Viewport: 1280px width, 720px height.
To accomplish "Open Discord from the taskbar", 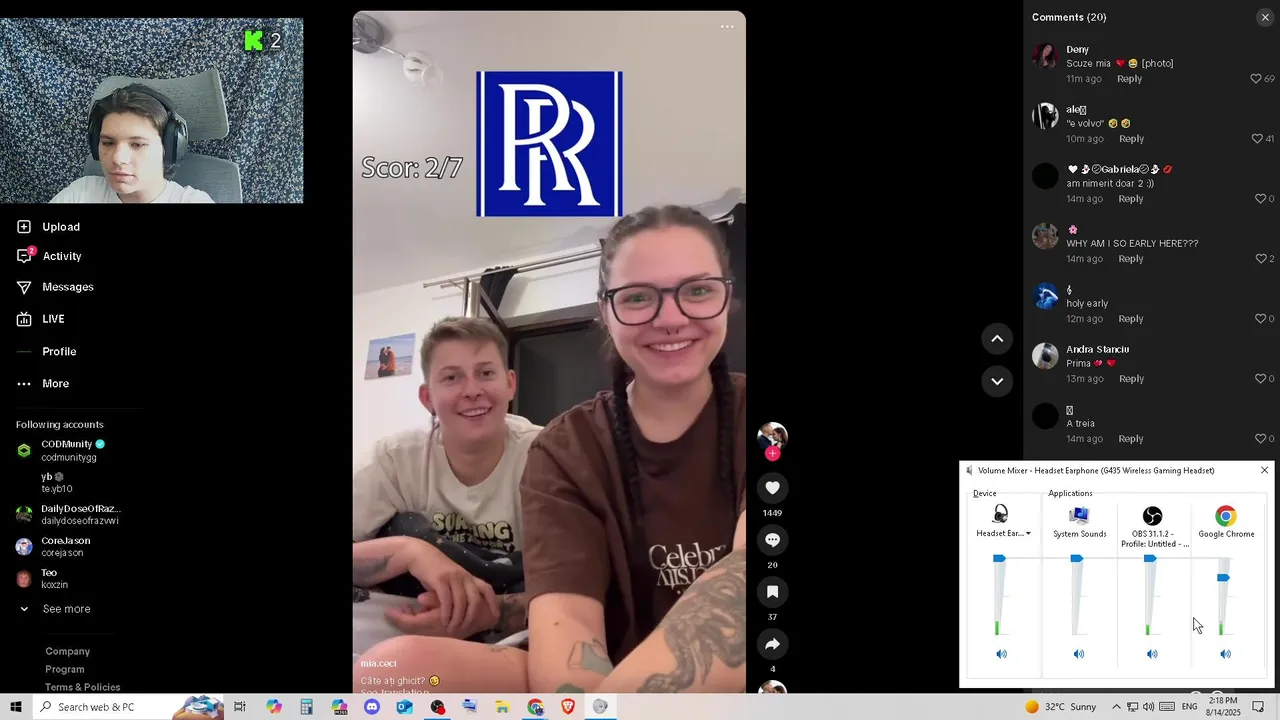I will pyautogui.click(x=372, y=707).
